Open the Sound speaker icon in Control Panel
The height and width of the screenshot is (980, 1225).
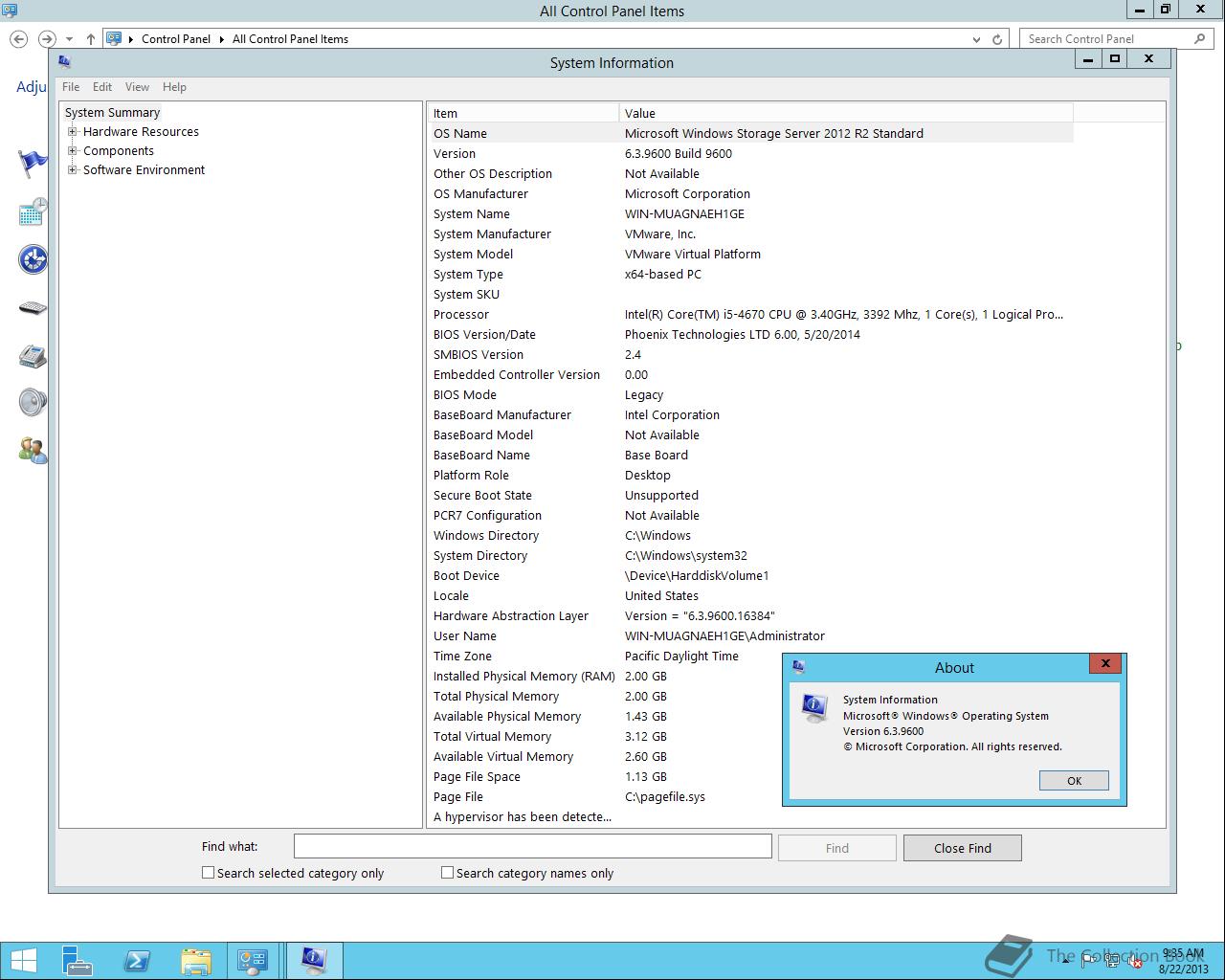pos(33,402)
